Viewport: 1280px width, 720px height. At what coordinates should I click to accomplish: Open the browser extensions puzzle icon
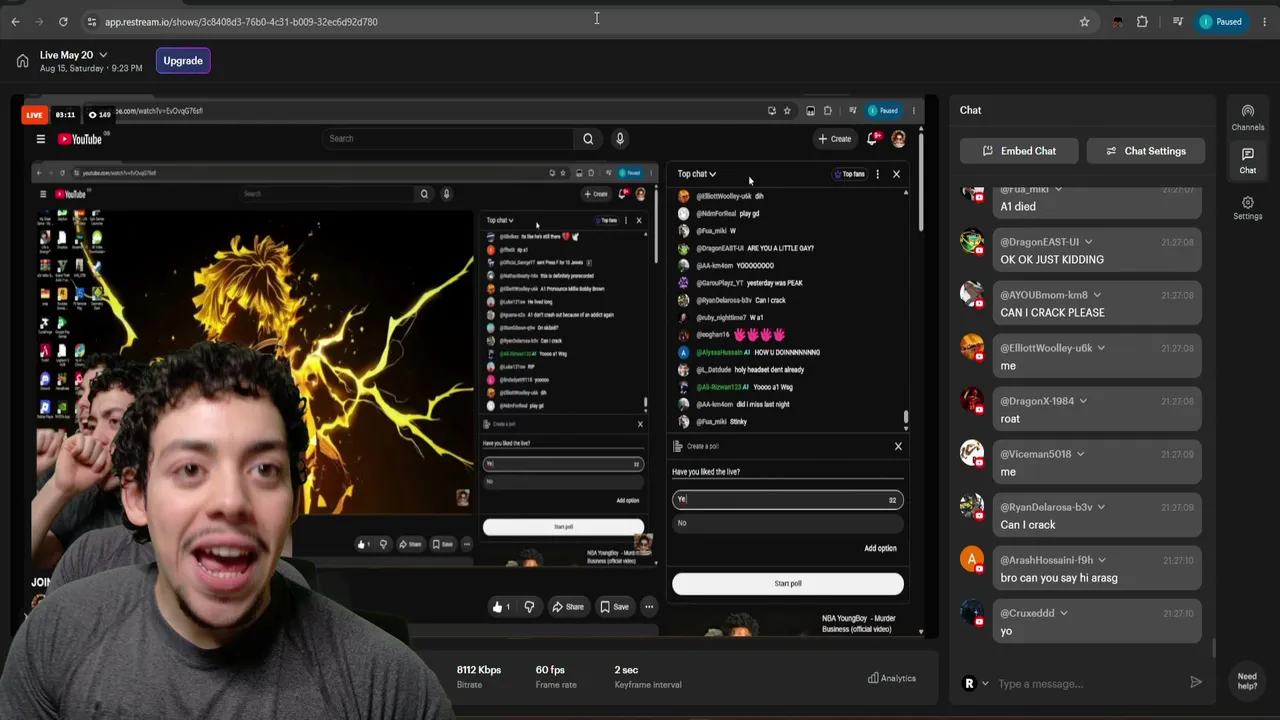tap(1142, 21)
